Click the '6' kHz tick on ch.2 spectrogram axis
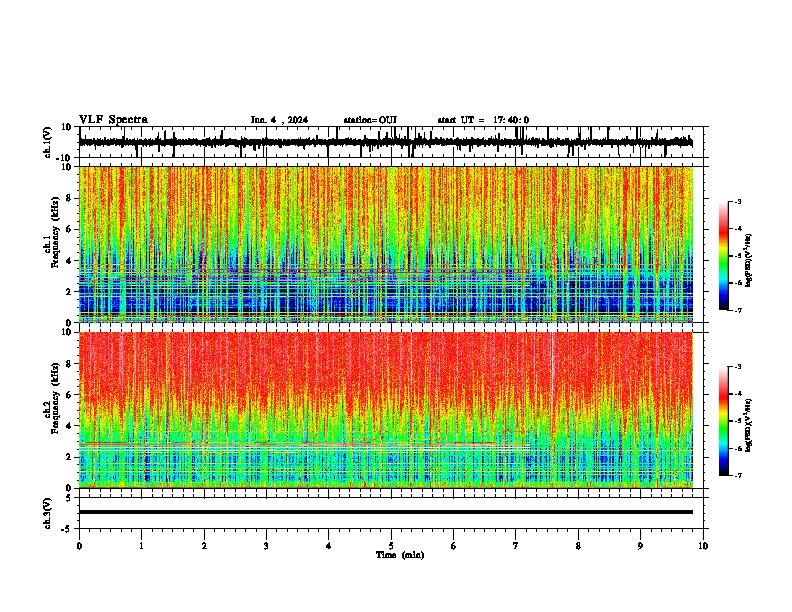This screenshot has height=612, width=792. 69,394
